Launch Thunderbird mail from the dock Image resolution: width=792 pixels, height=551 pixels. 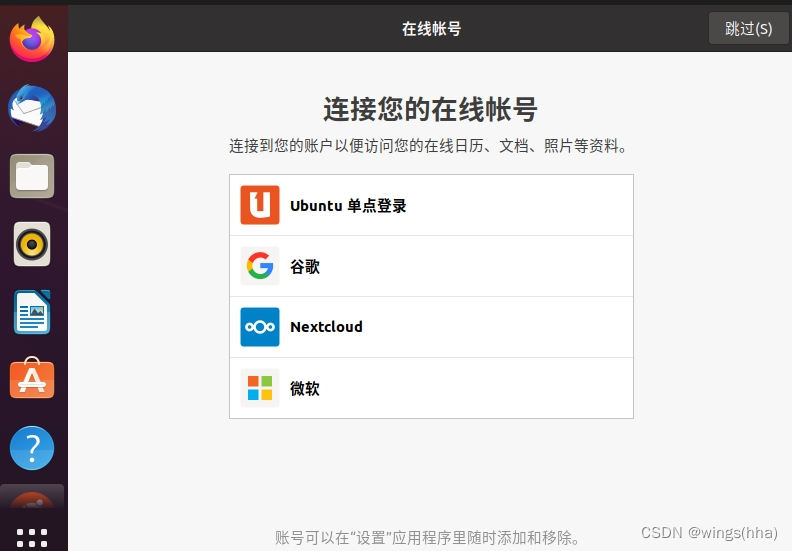pyautogui.click(x=32, y=108)
